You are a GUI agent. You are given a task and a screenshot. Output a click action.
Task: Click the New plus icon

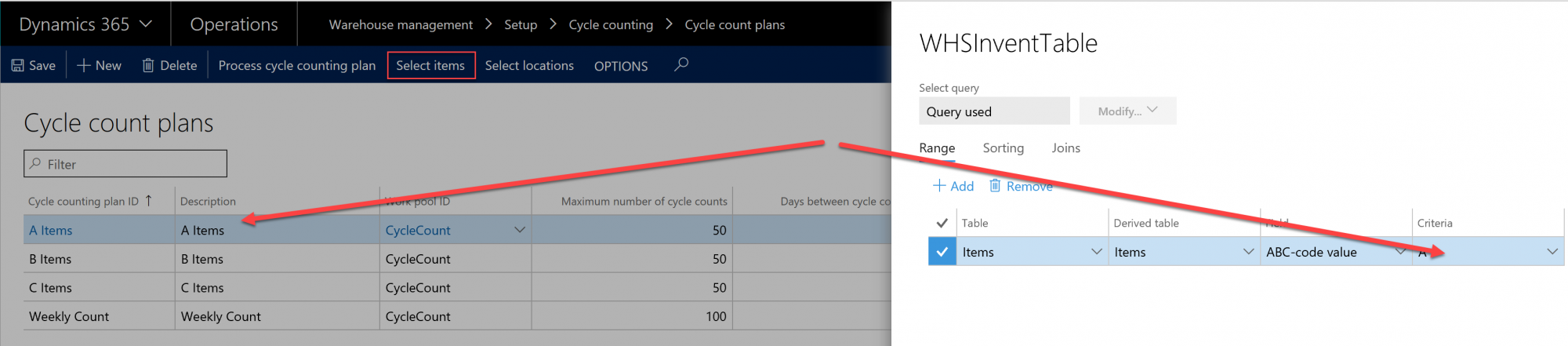coord(84,66)
